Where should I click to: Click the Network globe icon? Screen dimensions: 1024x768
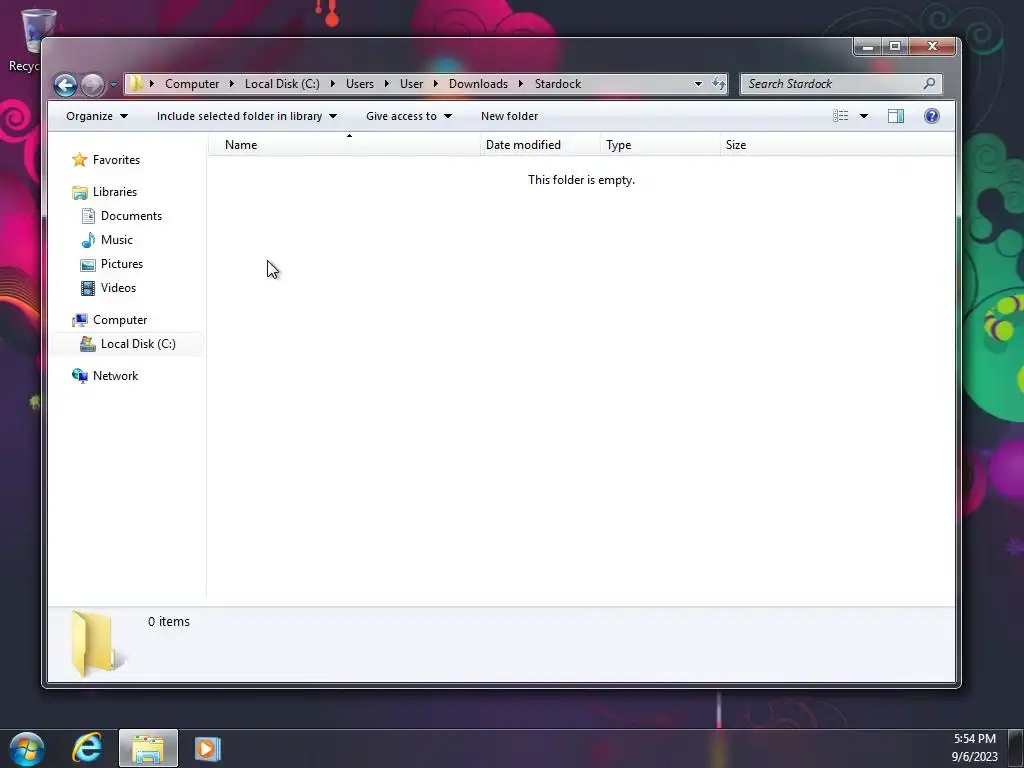pos(80,376)
